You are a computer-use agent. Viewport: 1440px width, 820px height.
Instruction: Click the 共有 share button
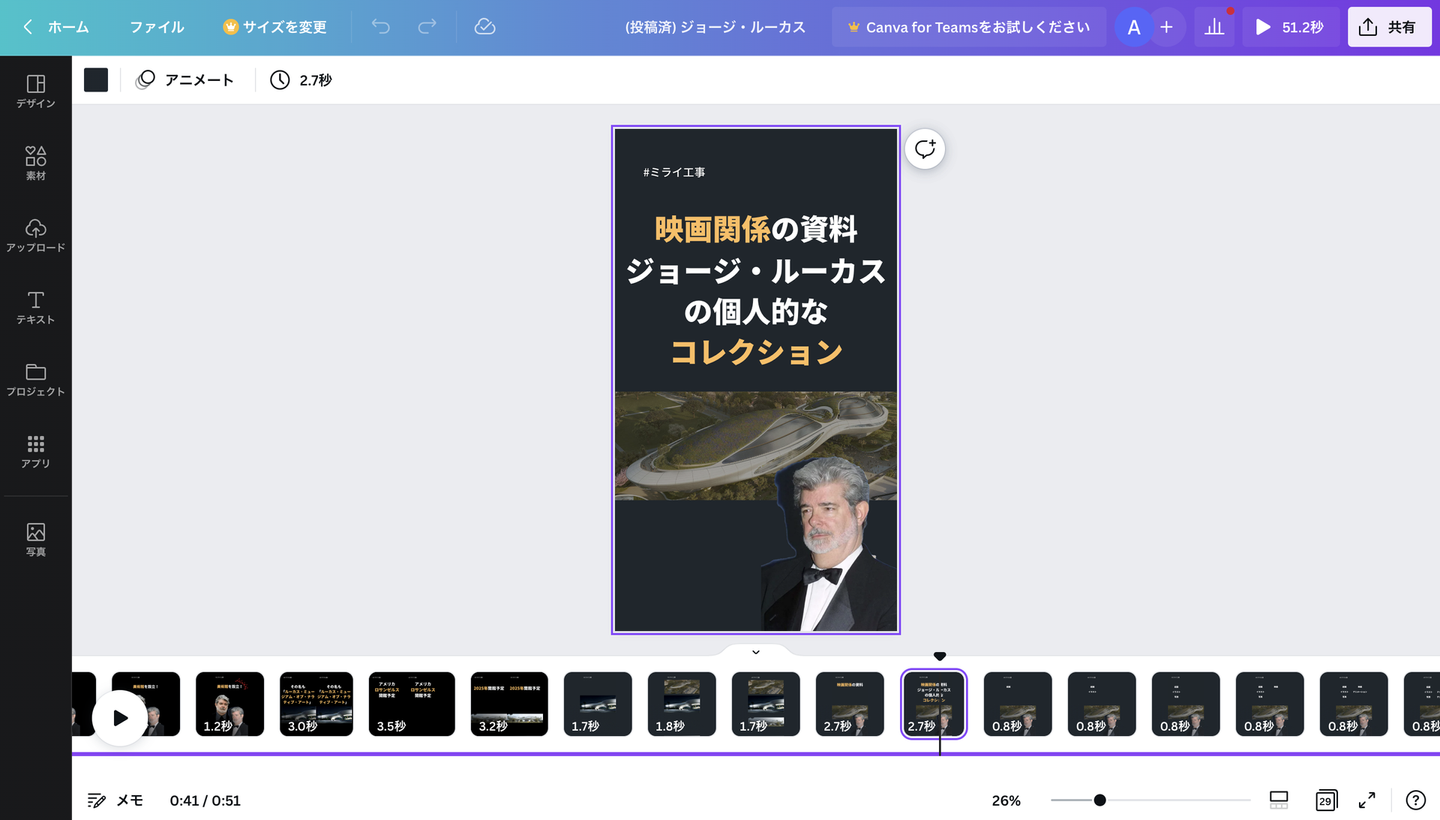(1389, 27)
